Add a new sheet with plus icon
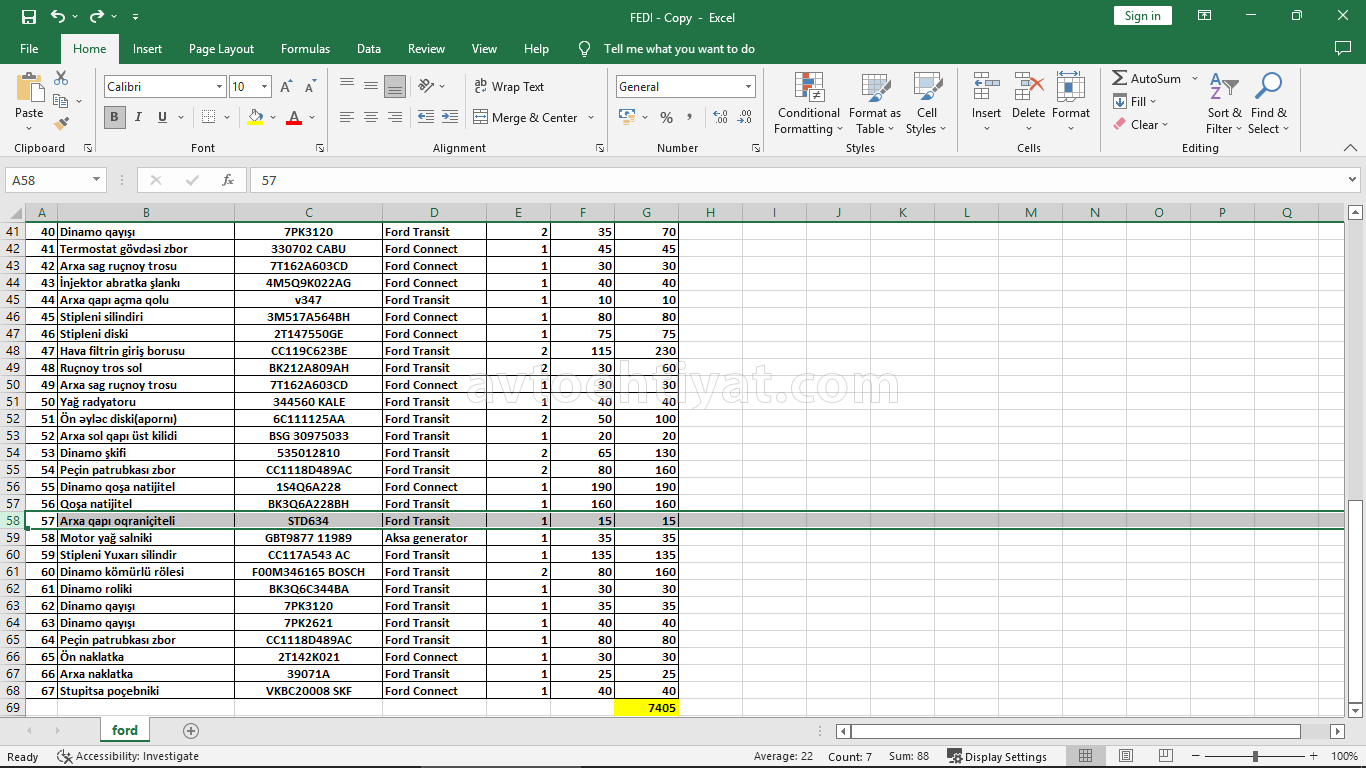This screenshot has width=1366, height=768. [191, 731]
